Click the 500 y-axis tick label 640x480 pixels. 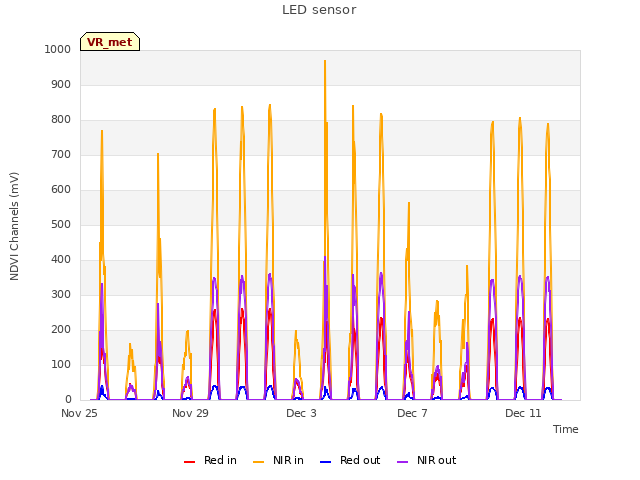[61, 224]
